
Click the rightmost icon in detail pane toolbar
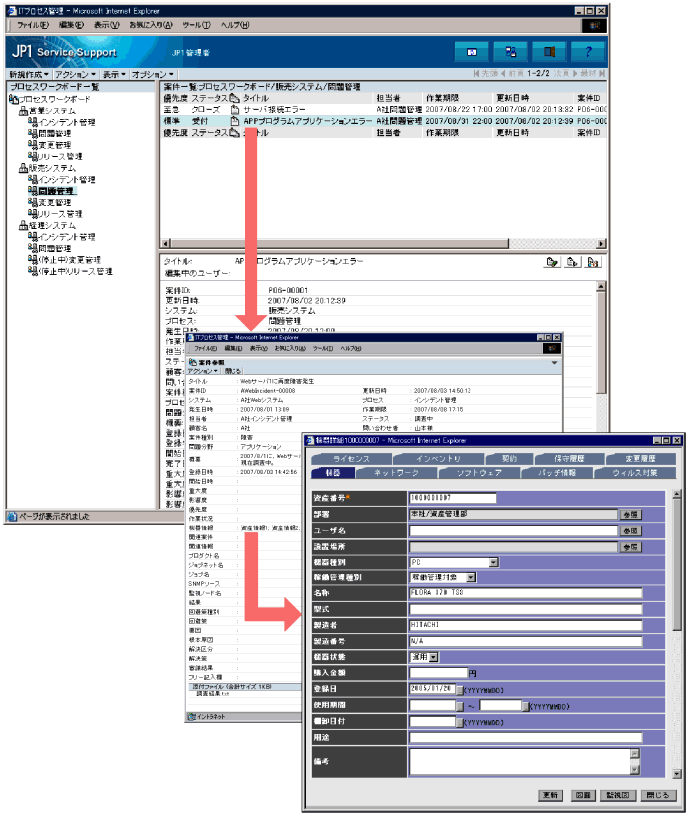[592, 262]
